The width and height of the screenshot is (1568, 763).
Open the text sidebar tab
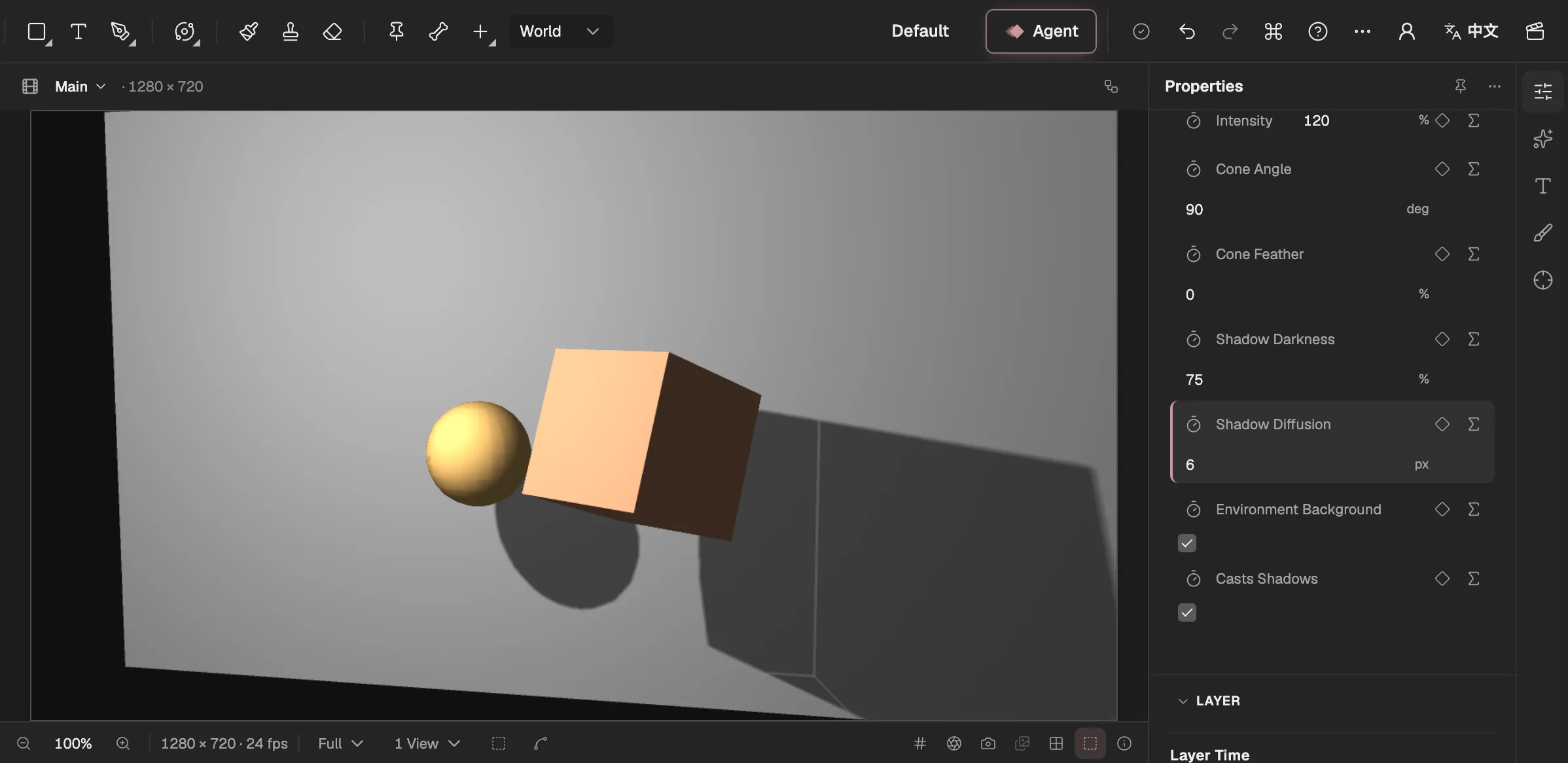1543,186
